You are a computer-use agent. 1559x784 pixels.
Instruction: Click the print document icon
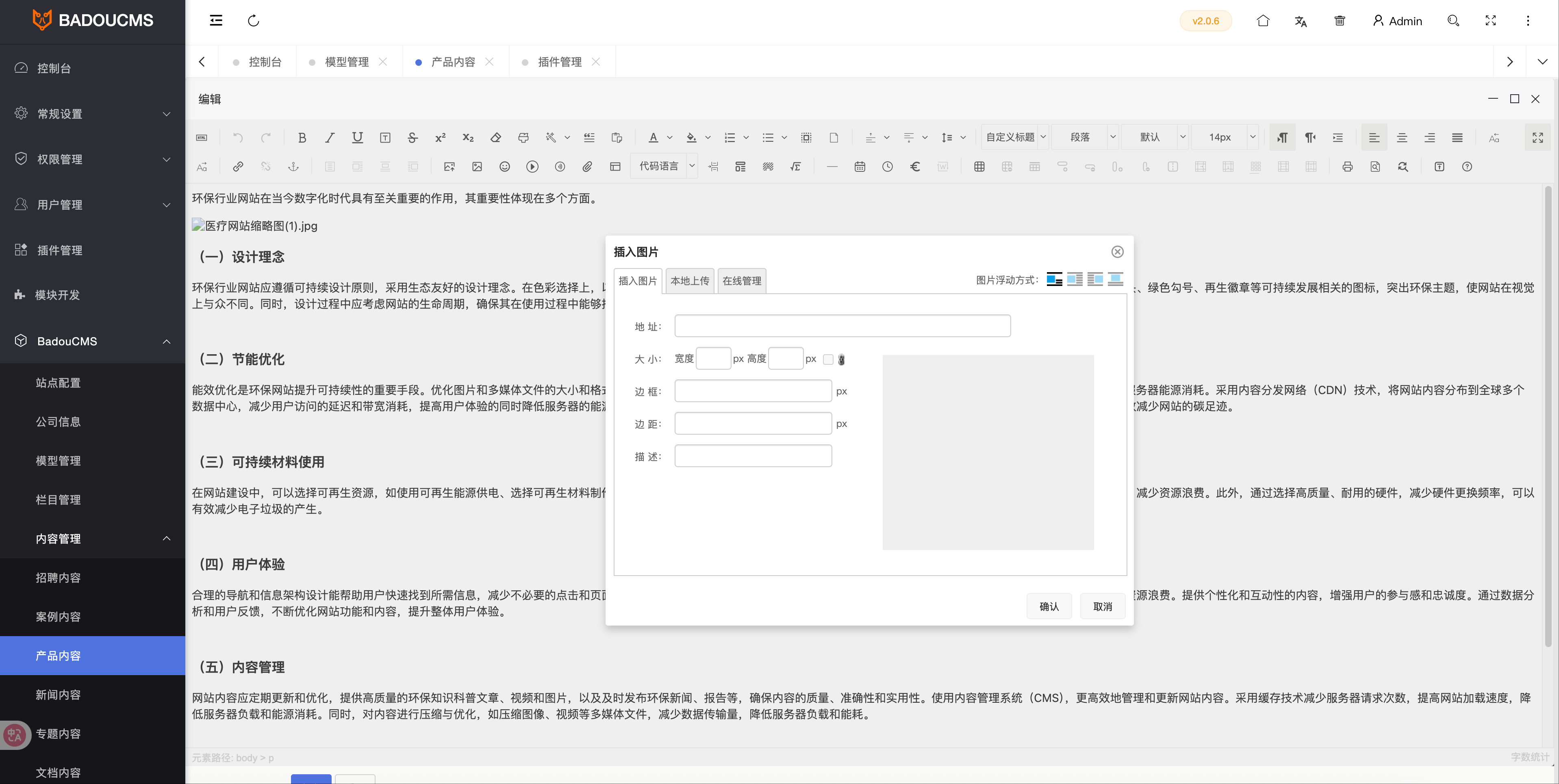point(1348,167)
